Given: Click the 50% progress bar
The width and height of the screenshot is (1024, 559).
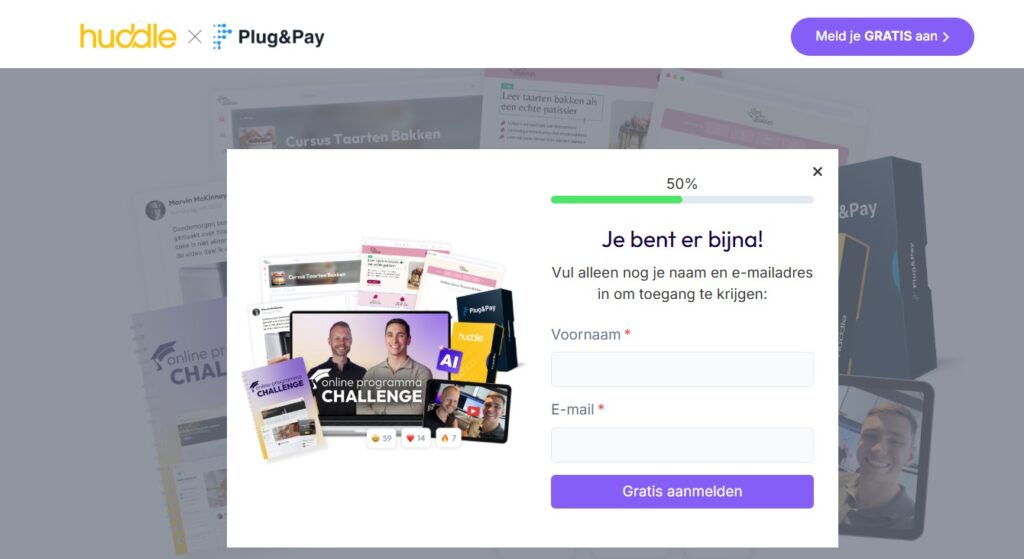Looking at the screenshot, I should click(x=682, y=199).
